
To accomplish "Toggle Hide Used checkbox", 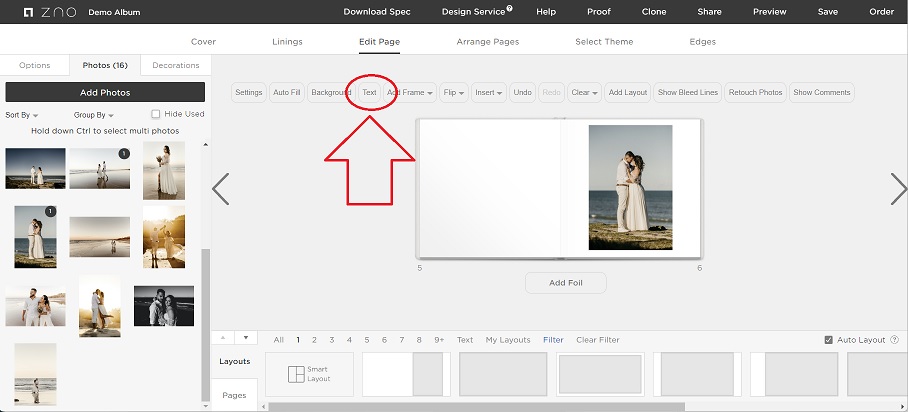I will tap(155, 114).
